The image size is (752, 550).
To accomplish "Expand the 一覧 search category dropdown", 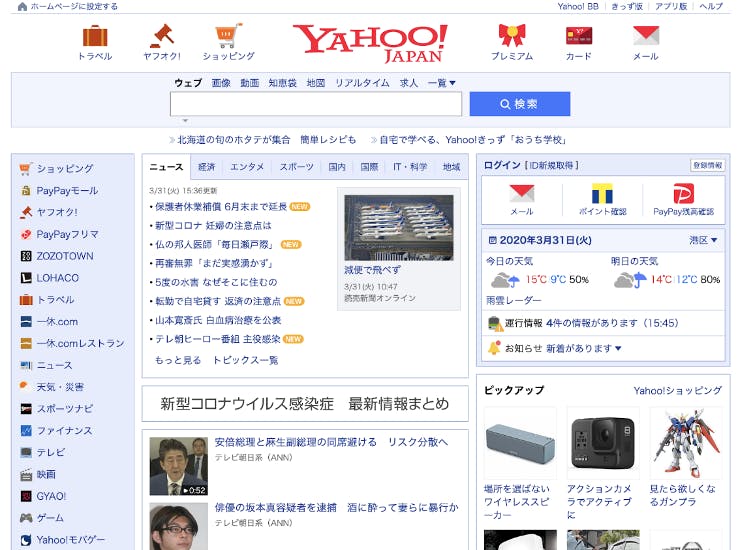I will [x=441, y=83].
